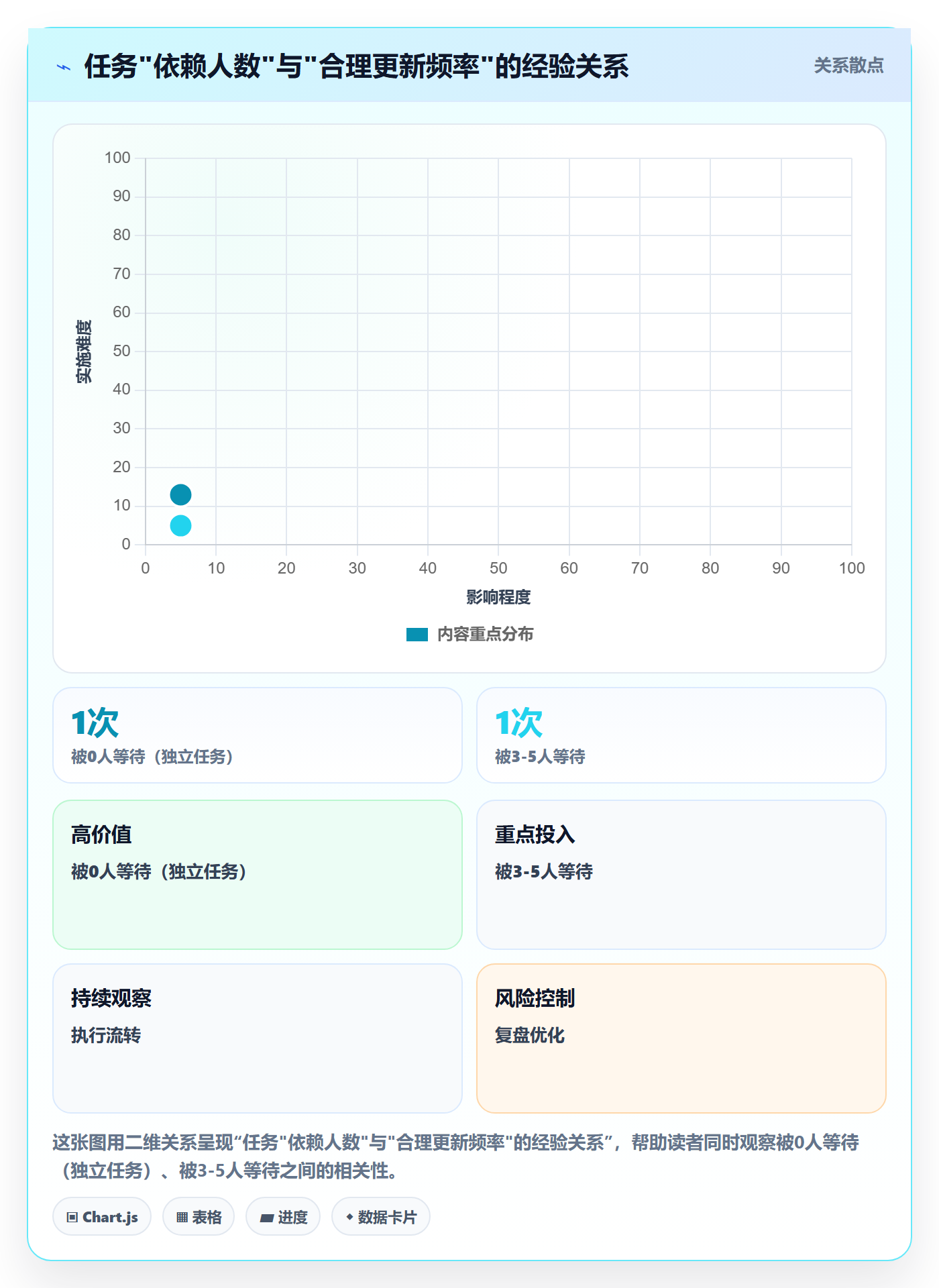Open the 持续观察 quadrant card
939x1288 pixels.
258,1038
